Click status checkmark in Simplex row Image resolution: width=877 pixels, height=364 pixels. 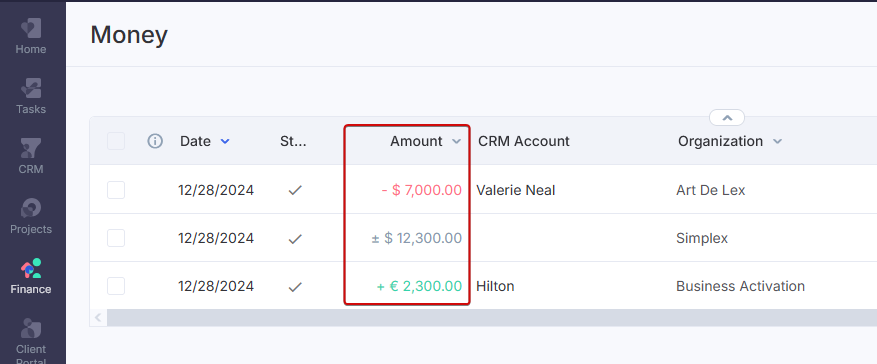295,239
